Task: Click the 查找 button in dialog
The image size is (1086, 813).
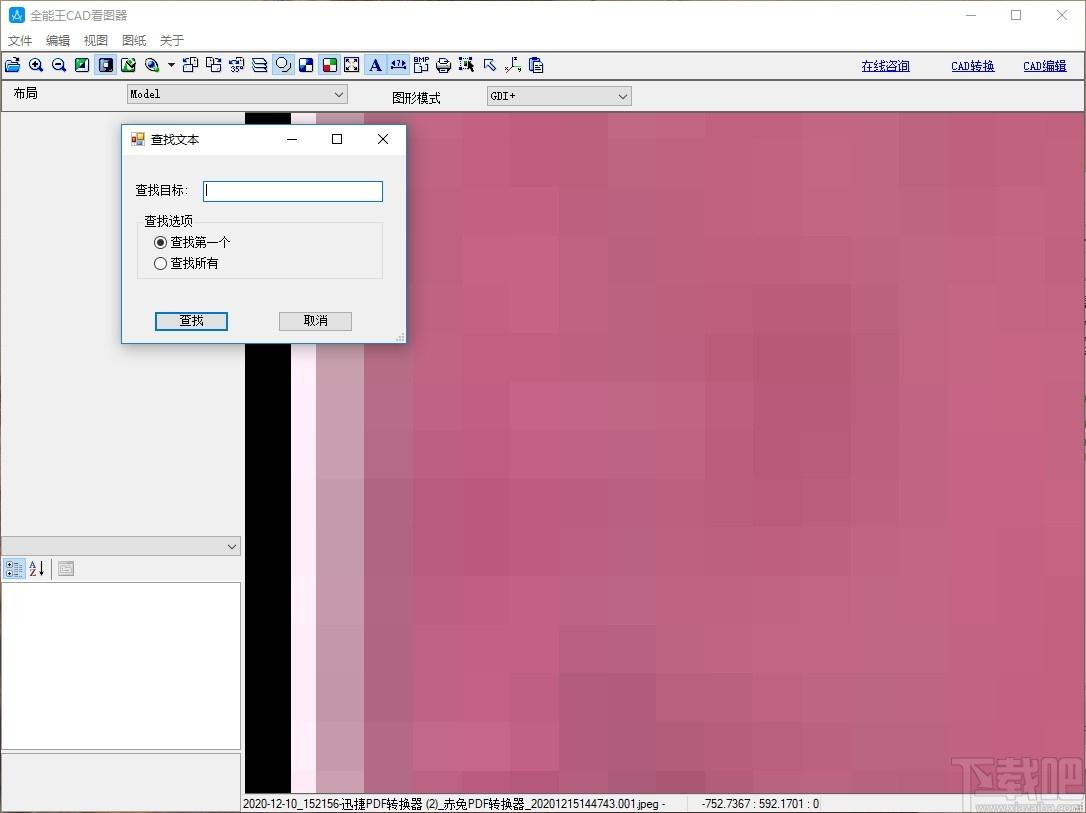Action: click(191, 321)
